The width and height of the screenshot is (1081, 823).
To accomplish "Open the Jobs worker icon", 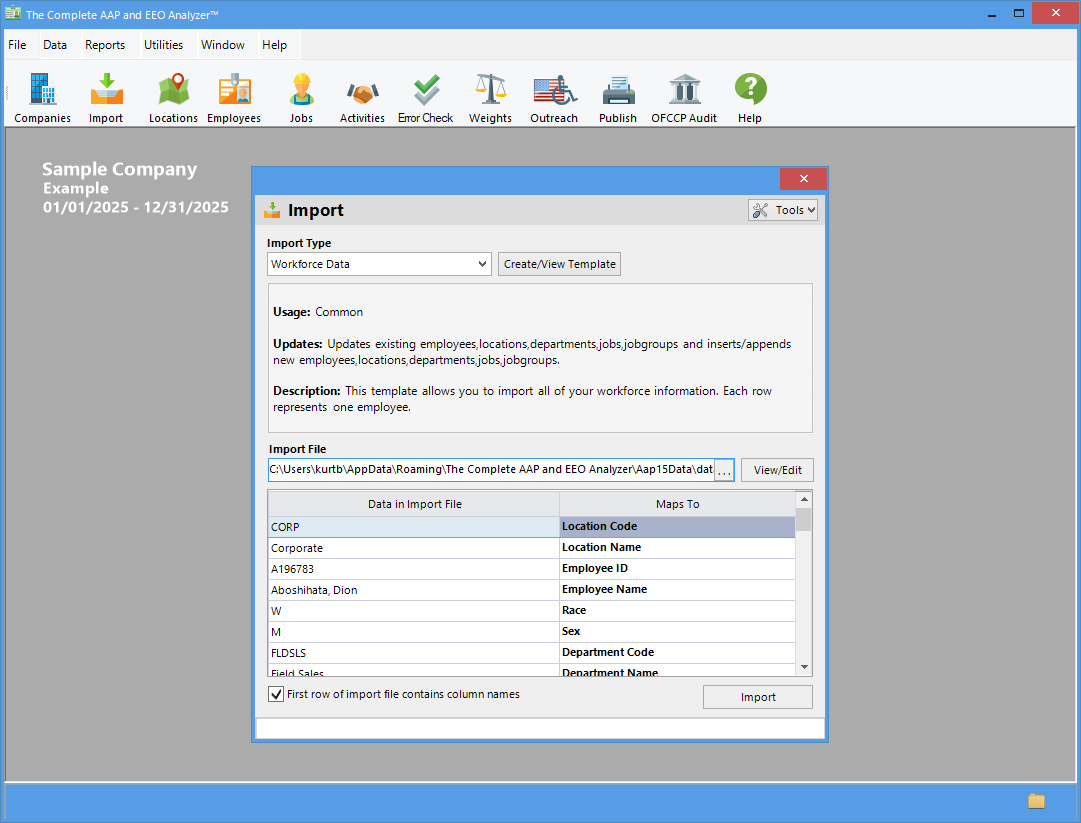I will (x=301, y=98).
